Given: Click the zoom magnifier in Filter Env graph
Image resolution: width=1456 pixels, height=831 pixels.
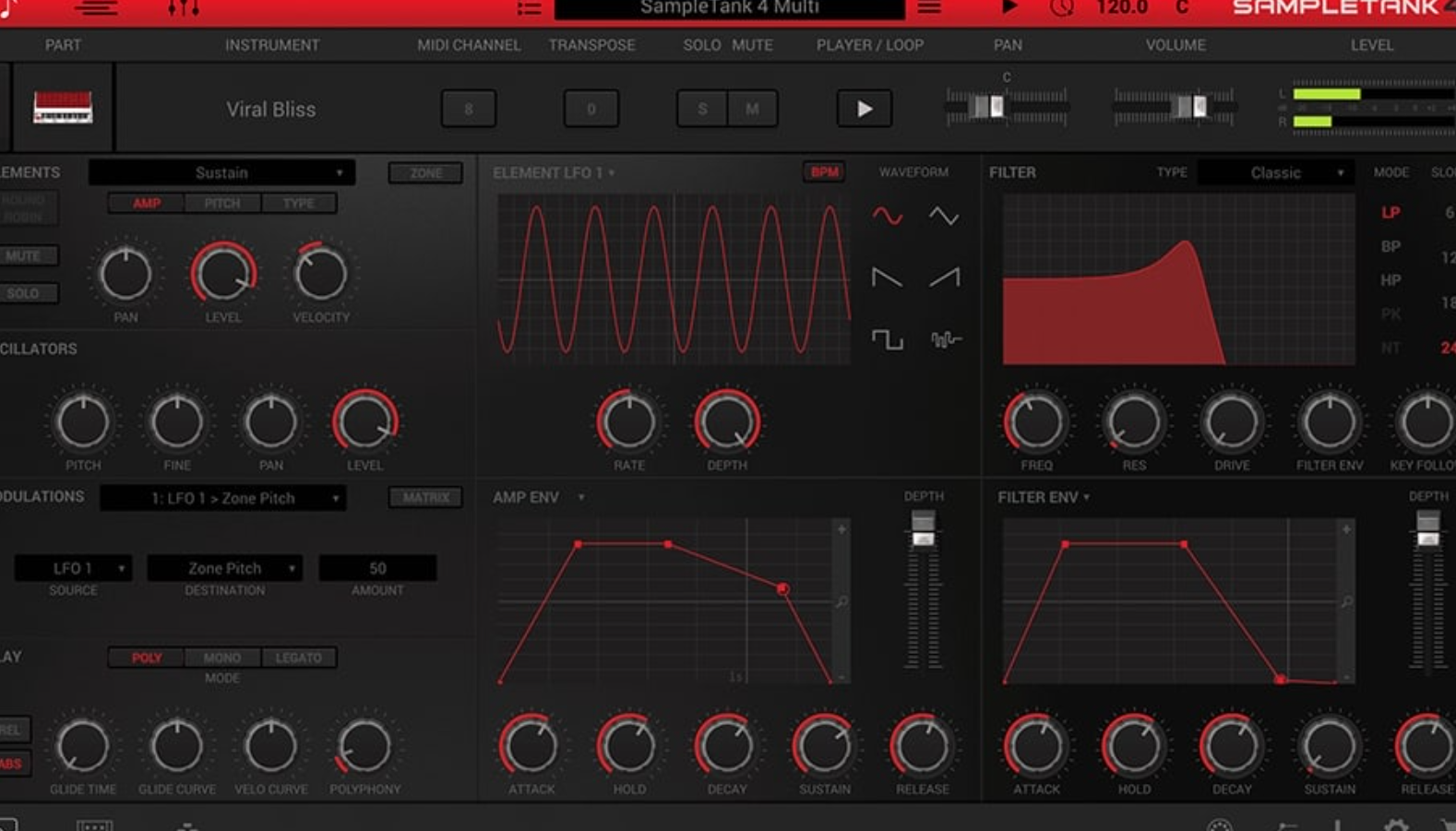Looking at the screenshot, I should click(x=1346, y=602).
